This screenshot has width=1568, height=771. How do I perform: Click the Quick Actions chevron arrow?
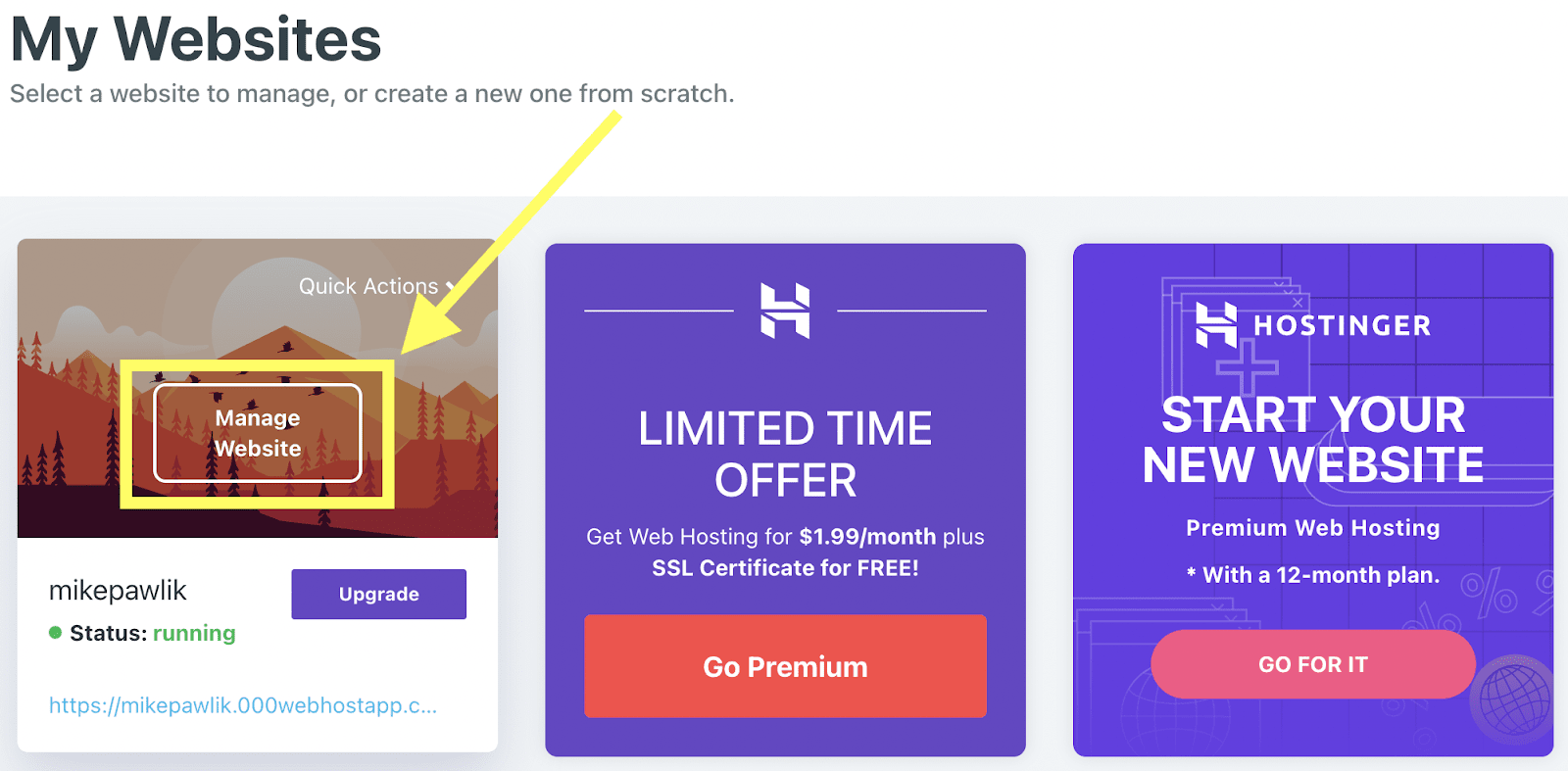[x=451, y=286]
